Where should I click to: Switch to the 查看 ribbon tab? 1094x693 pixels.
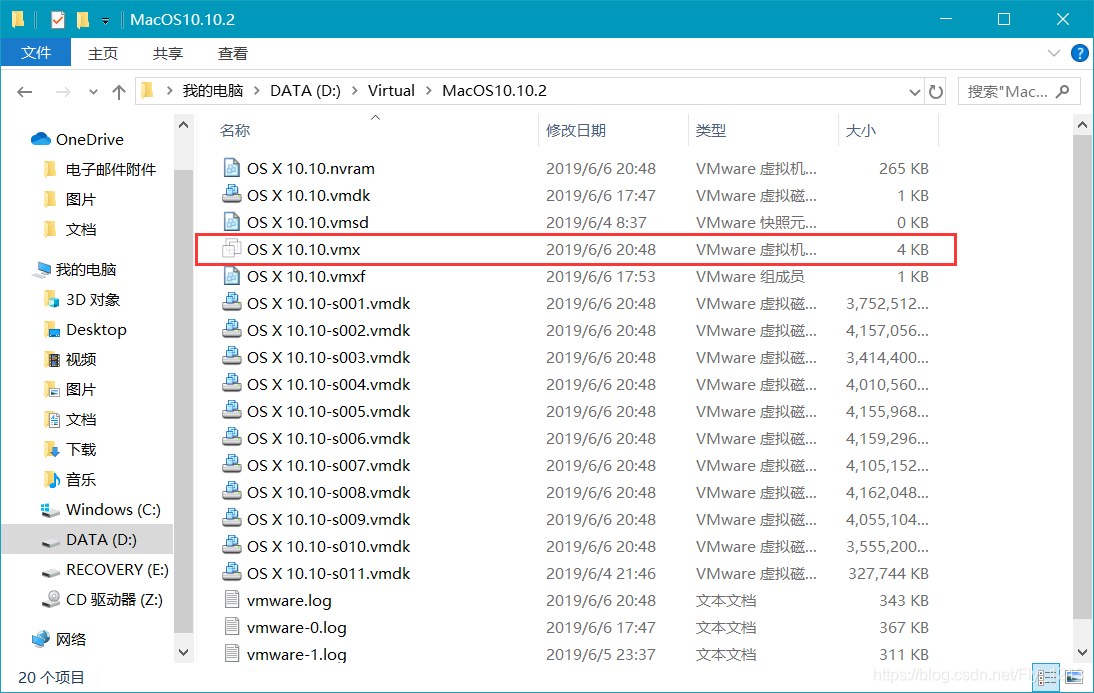coord(232,54)
